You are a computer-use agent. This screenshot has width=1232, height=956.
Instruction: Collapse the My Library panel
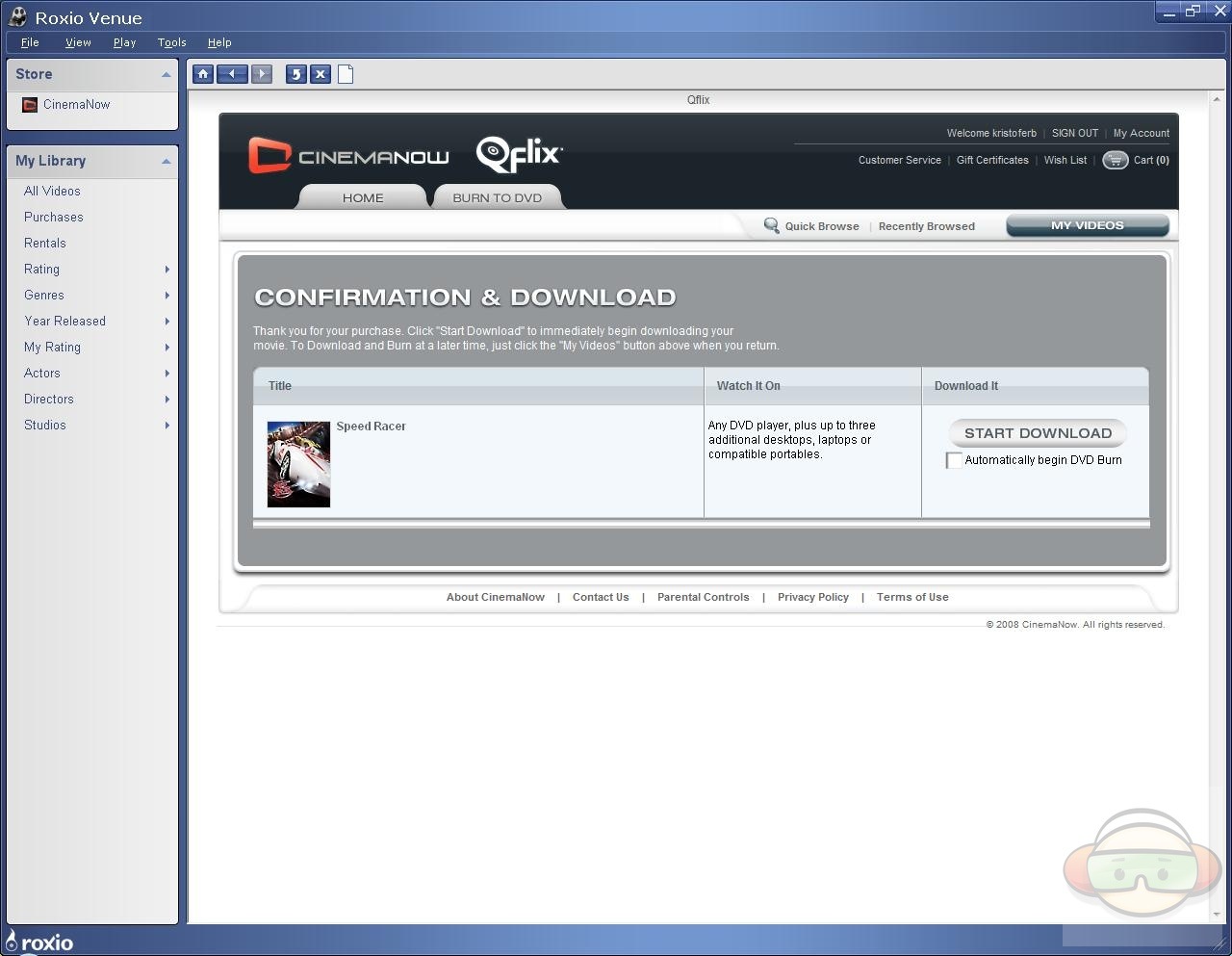tap(166, 162)
